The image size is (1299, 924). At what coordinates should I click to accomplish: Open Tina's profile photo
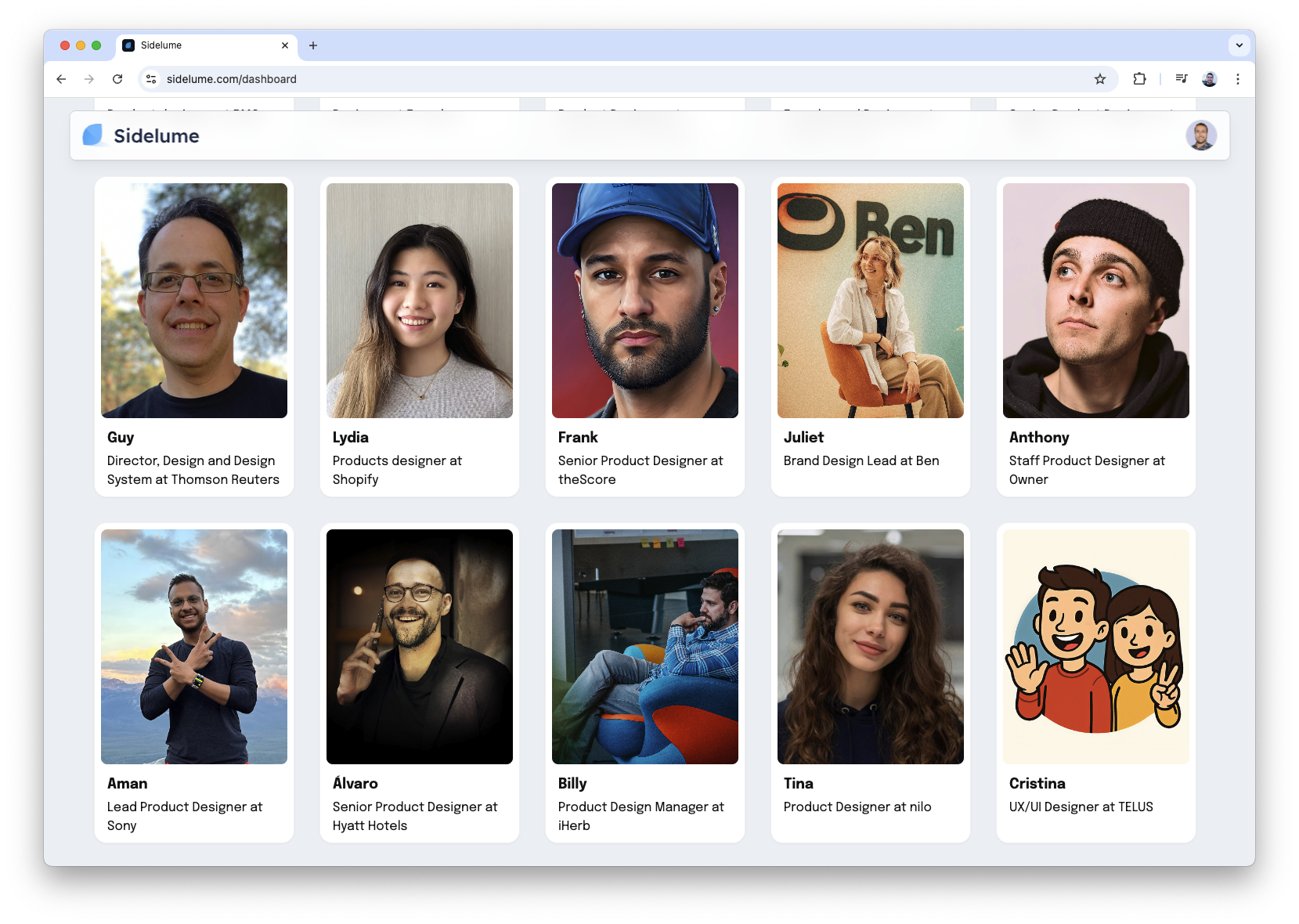(x=871, y=647)
